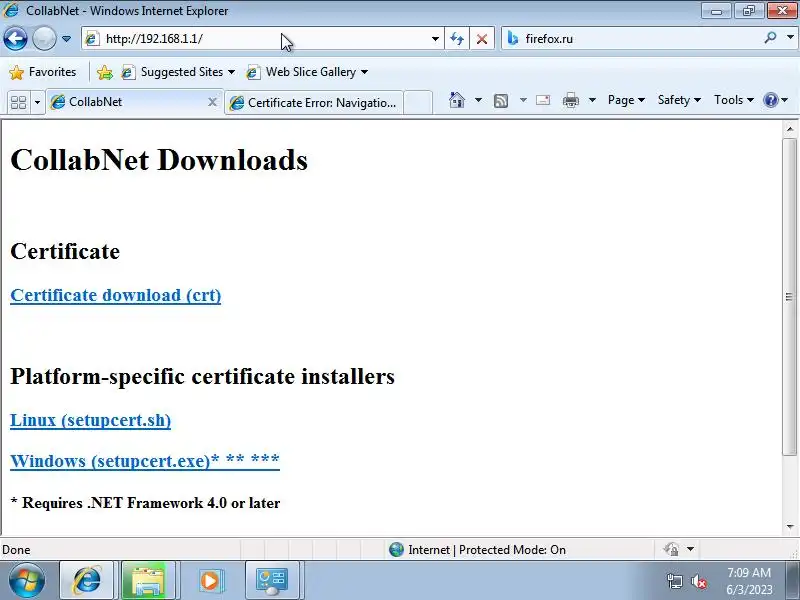Expand the address bar autocomplete dropdown
This screenshot has height=600, width=800.
point(435,39)
